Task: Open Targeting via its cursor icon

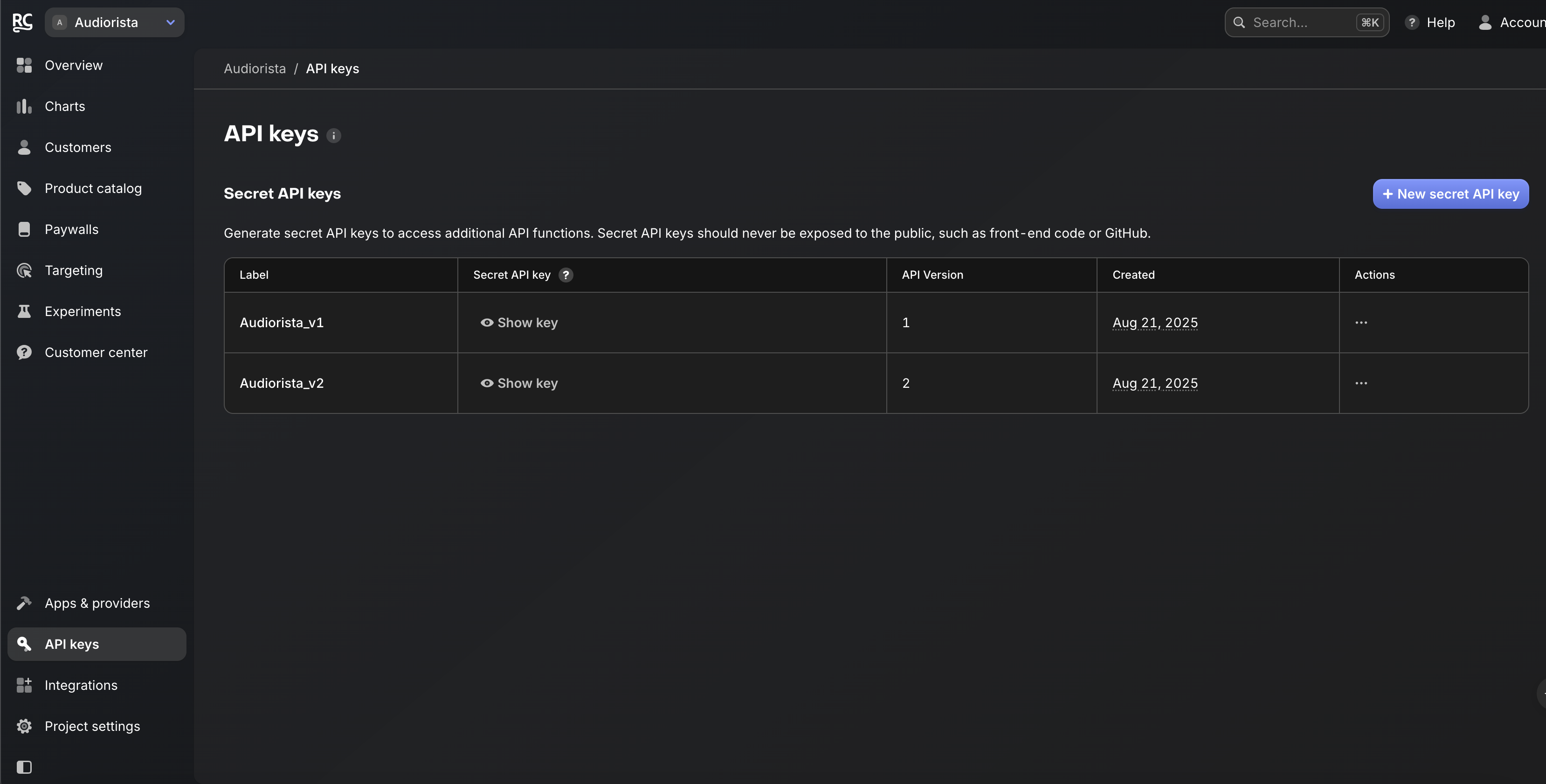Action: [x=24, y=270]
